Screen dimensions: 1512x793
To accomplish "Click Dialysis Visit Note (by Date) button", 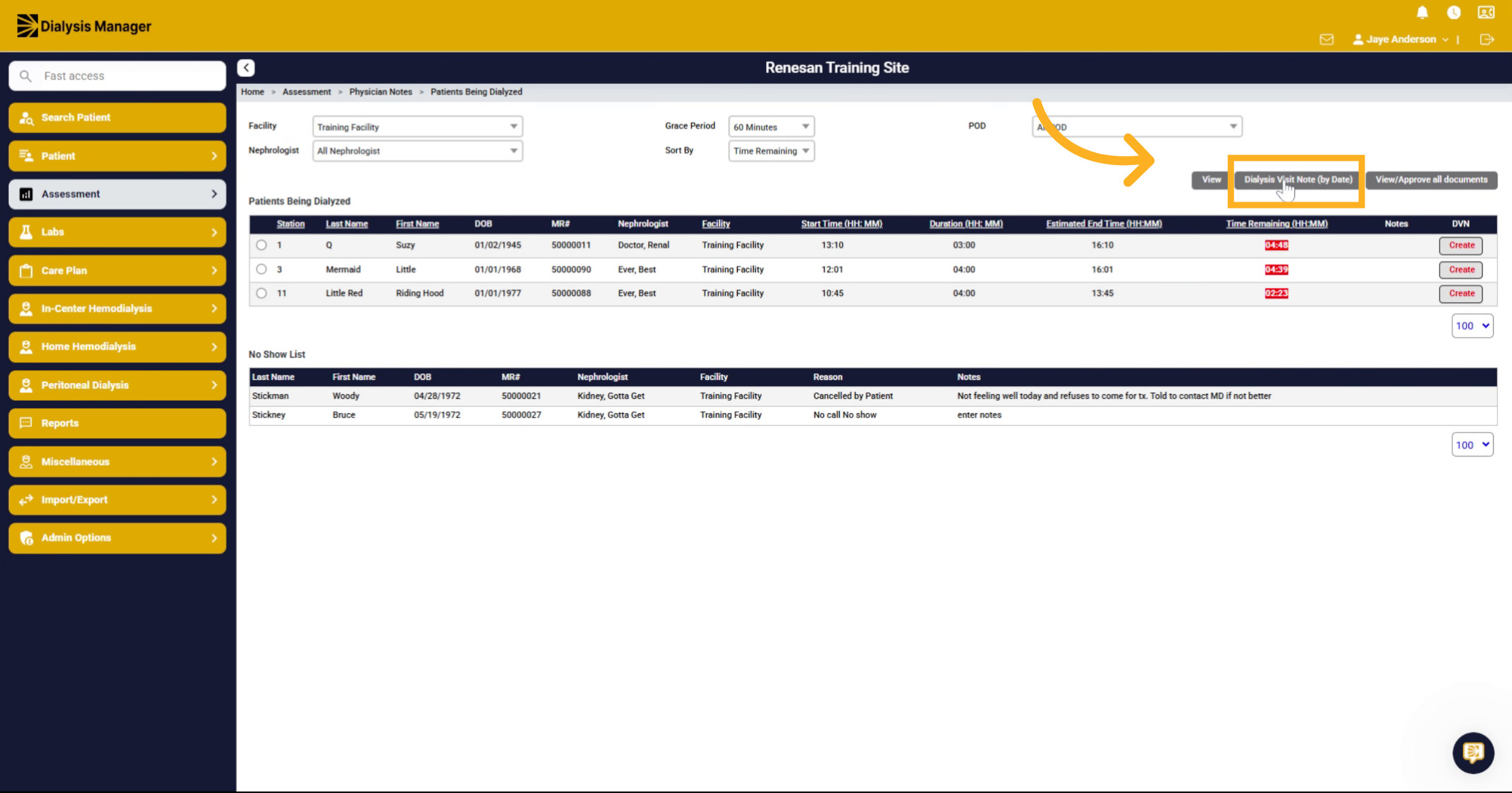I will (1298, 180).
